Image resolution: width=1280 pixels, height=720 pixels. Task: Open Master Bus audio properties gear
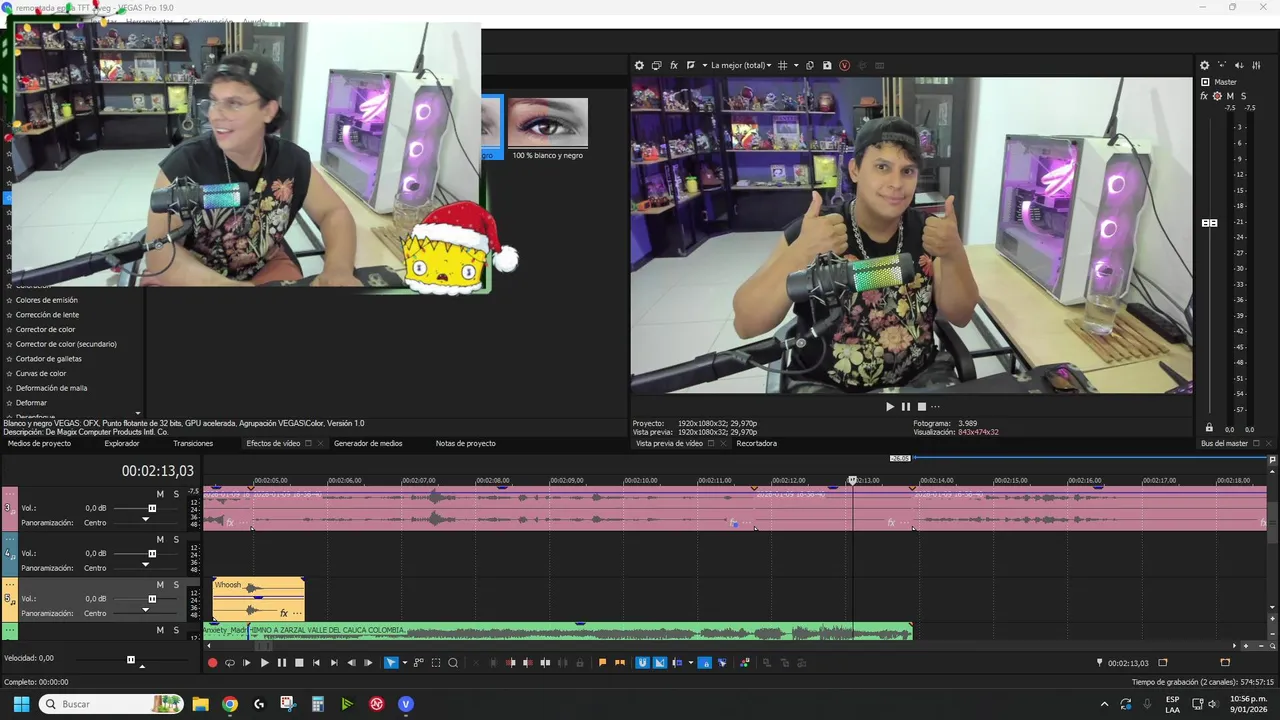pyautogui.click(x=1204, y=65)
